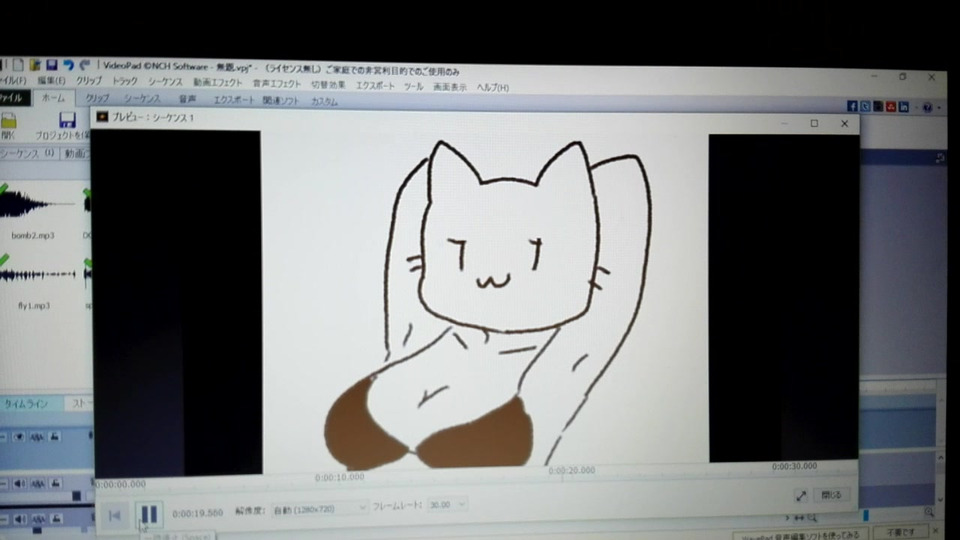Viewport: 960px width, 540px height.
Task: Toggle lock on the second audio track
Action: click(56, 519)
